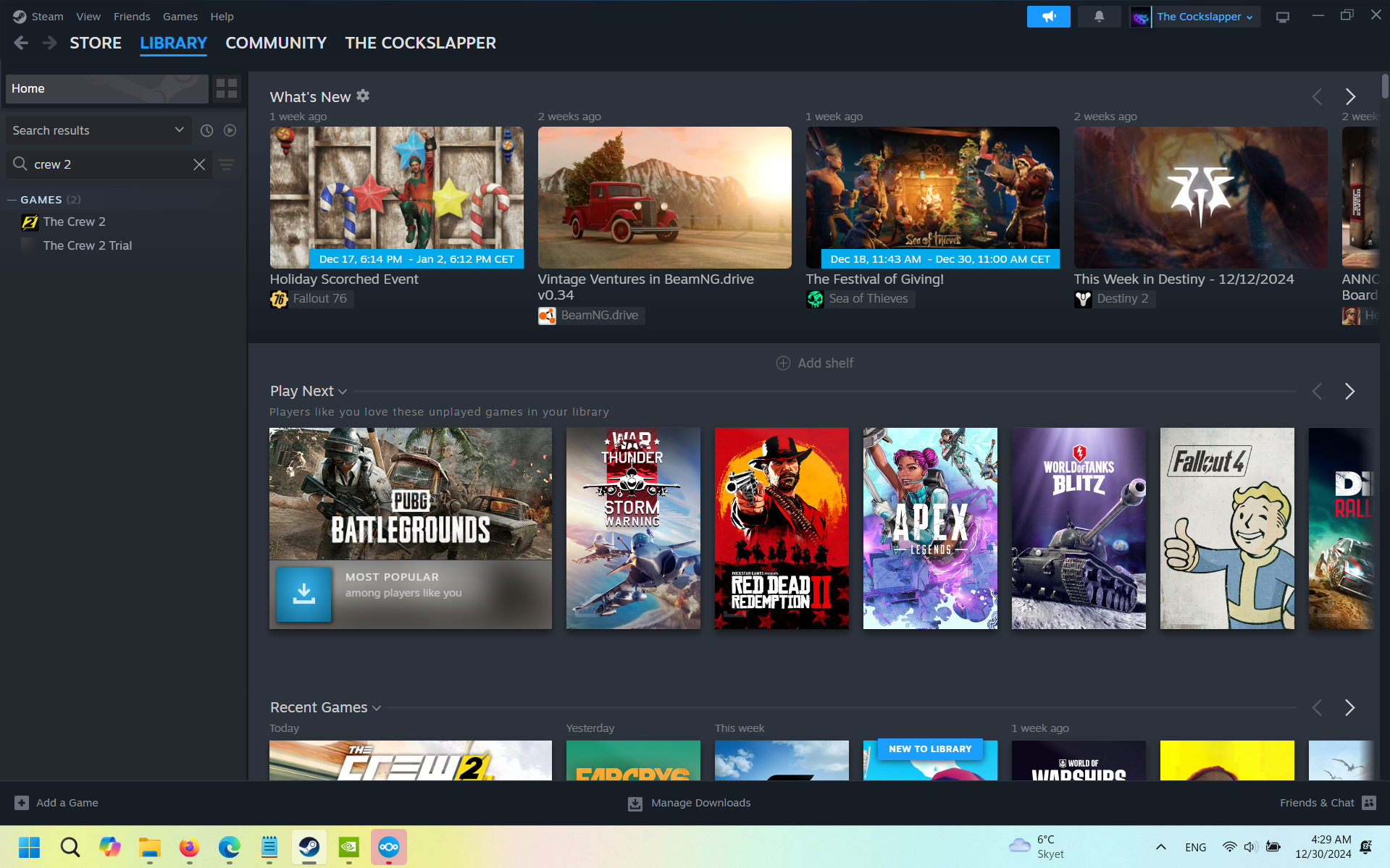Click the Add shelf button
Screen dimensions: 1390x868
click(x=815, y=363)
